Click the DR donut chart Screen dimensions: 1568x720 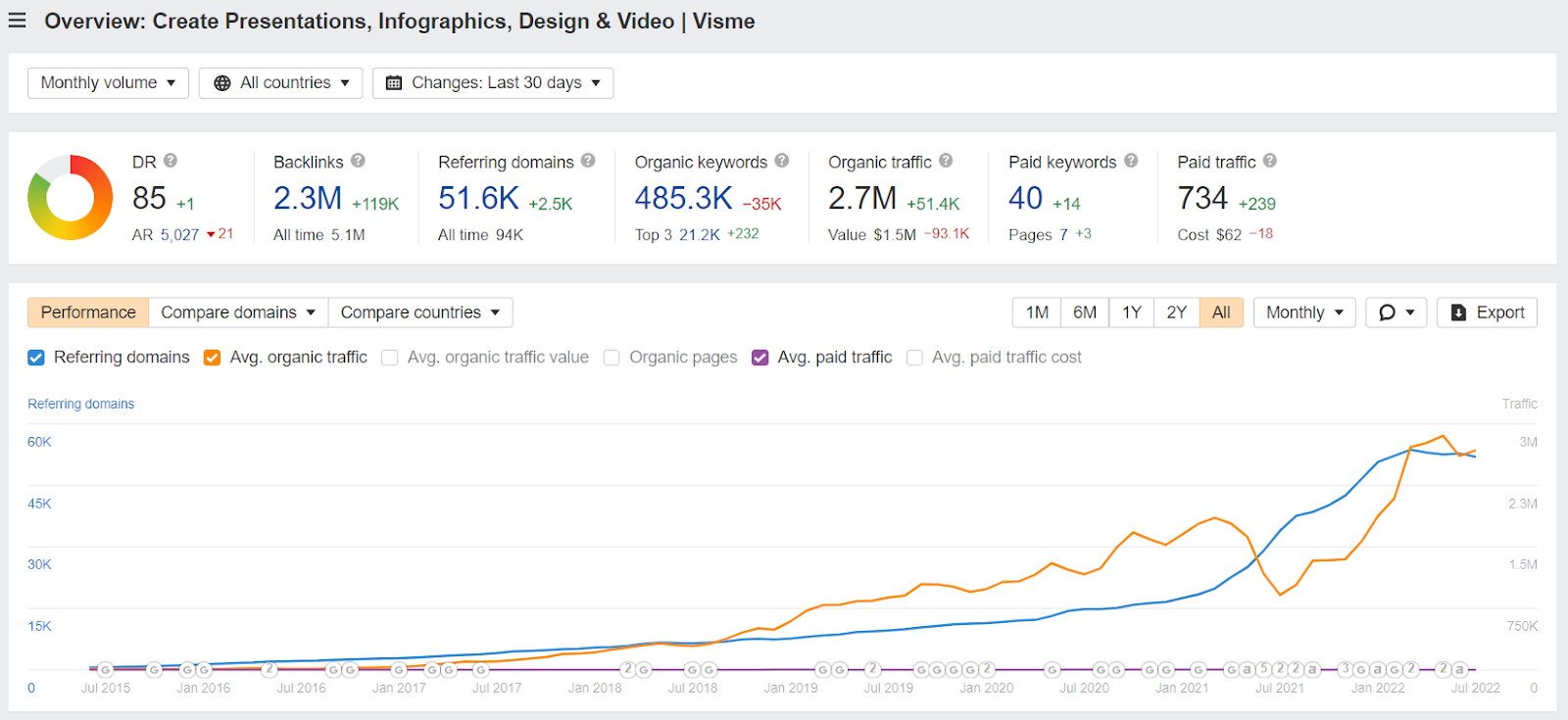coord(71,198)
